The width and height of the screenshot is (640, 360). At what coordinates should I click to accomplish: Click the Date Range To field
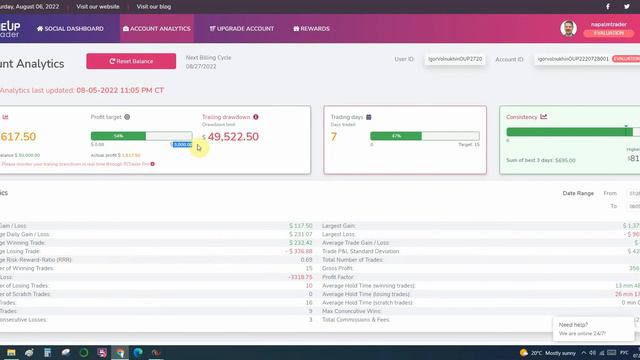click(634, 207)
